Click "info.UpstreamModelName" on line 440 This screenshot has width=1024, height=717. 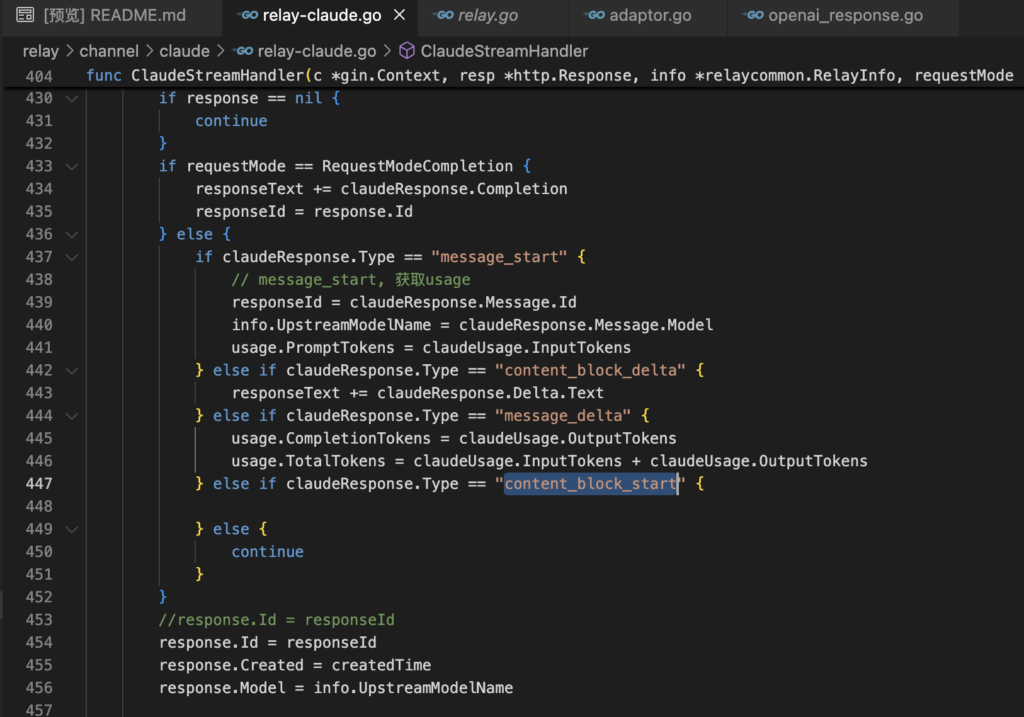click(331, 325)
